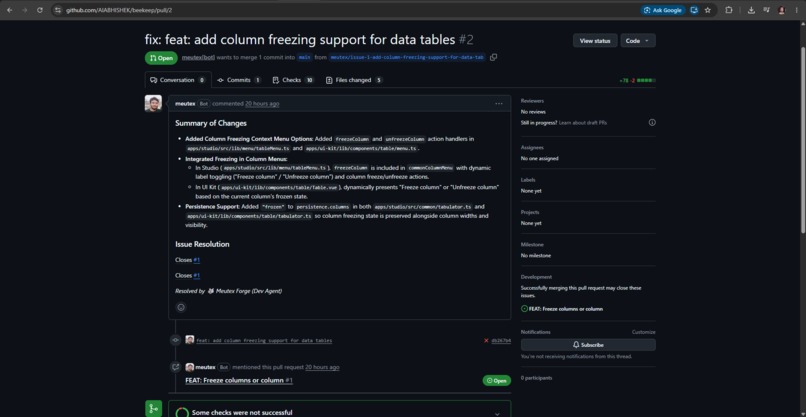Screen dimensions: 806x417
Task: Click the page vertical scrollbar
Action: 803,139
